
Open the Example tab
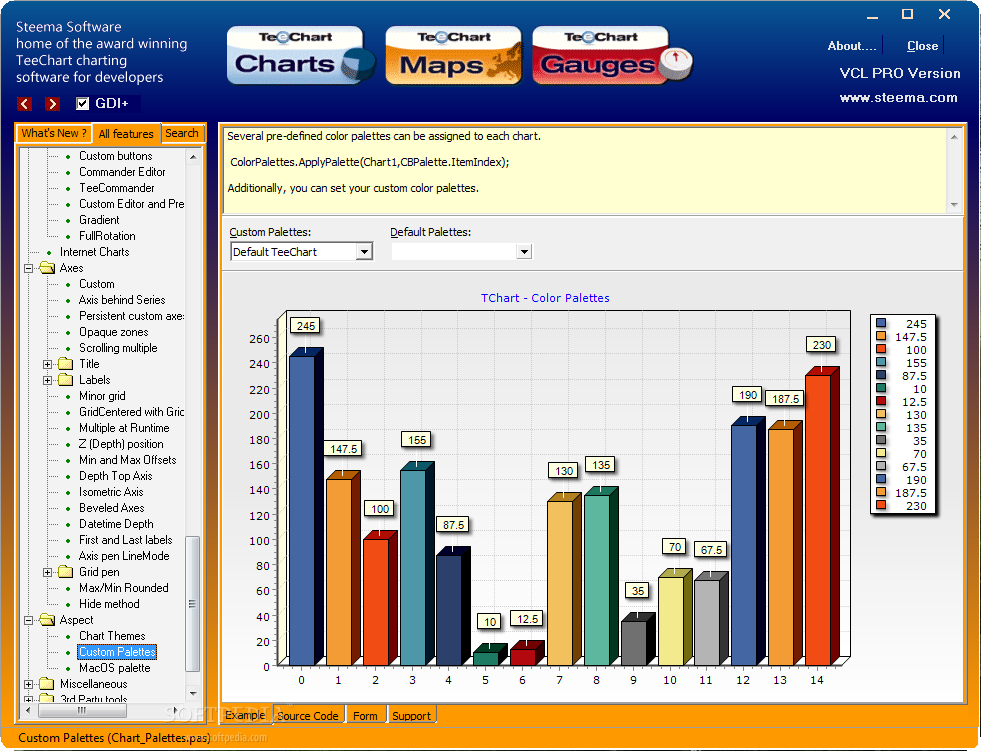(245, 715)
